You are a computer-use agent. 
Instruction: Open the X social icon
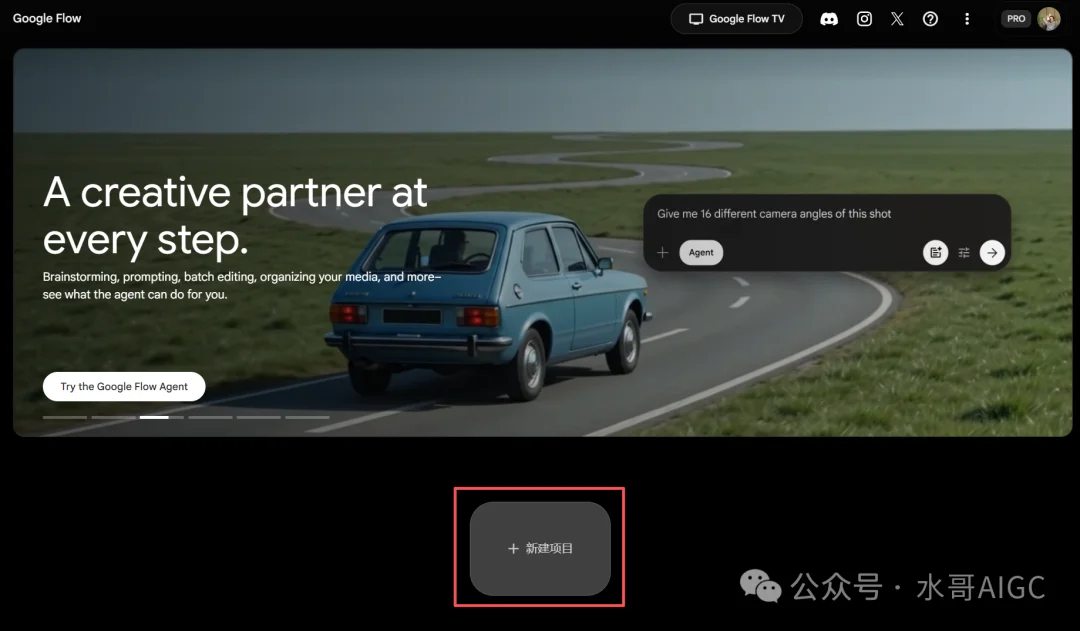[897, 19]
